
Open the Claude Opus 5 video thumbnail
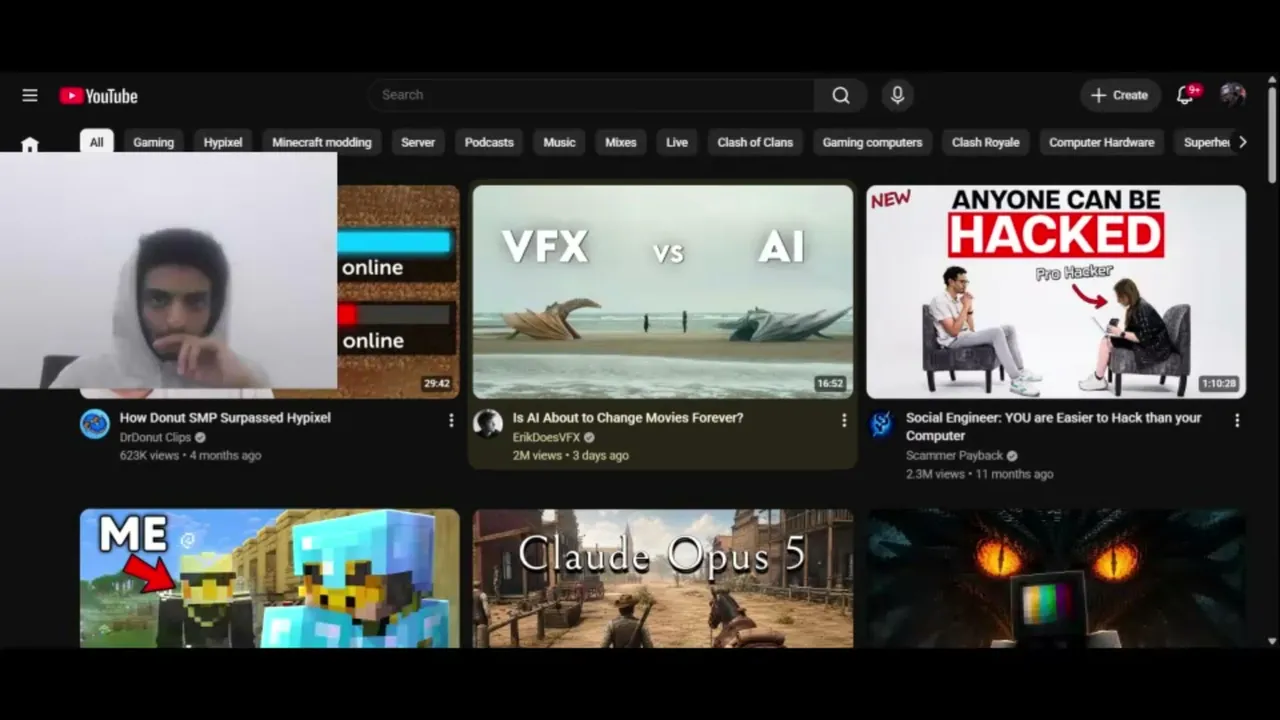click(x=663, y=578)
